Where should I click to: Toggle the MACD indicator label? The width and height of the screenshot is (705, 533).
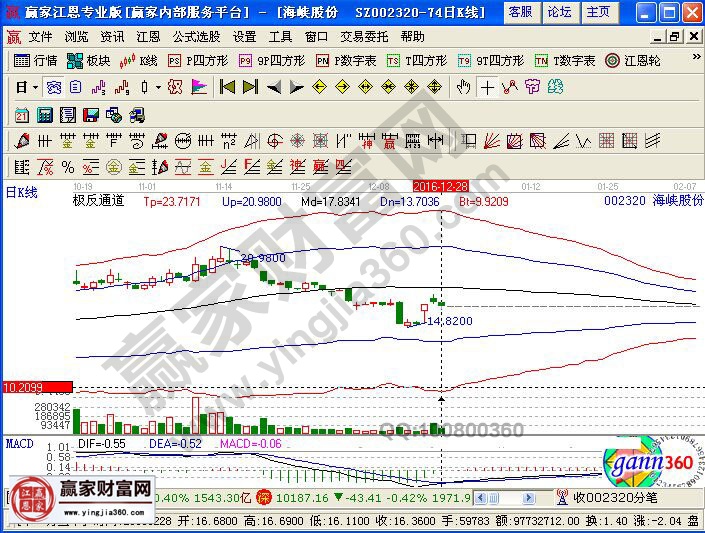tap(19, 442)
